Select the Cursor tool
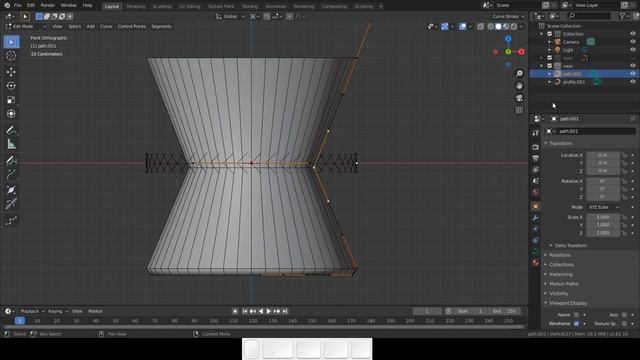The width and height of the screenshot is (640, 360). pyautogui.click(x=11, y=56)
